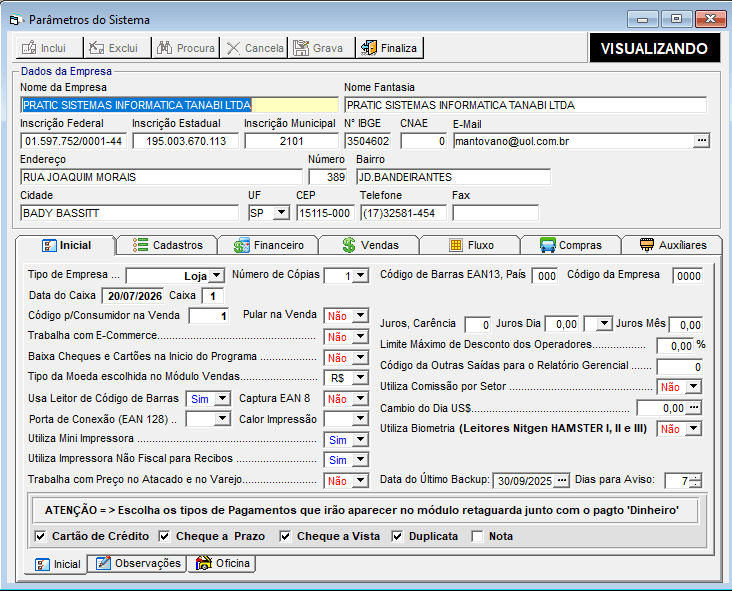Expand the Utiliza Mini Impressora dropdown
732x591 pixels.
pyautogui.click(x=361, y=439)
